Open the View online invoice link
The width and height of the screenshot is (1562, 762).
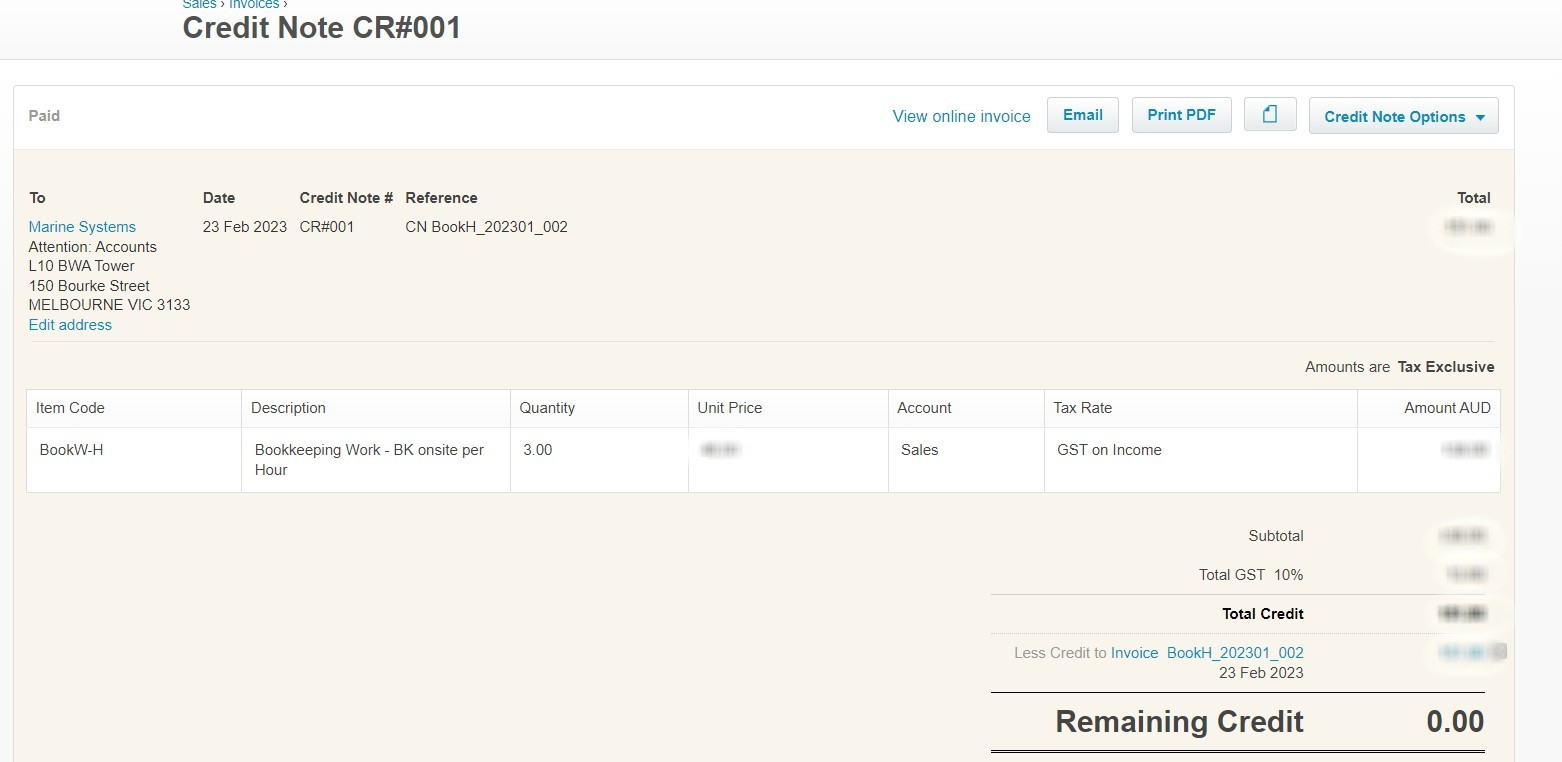[961, 116]
